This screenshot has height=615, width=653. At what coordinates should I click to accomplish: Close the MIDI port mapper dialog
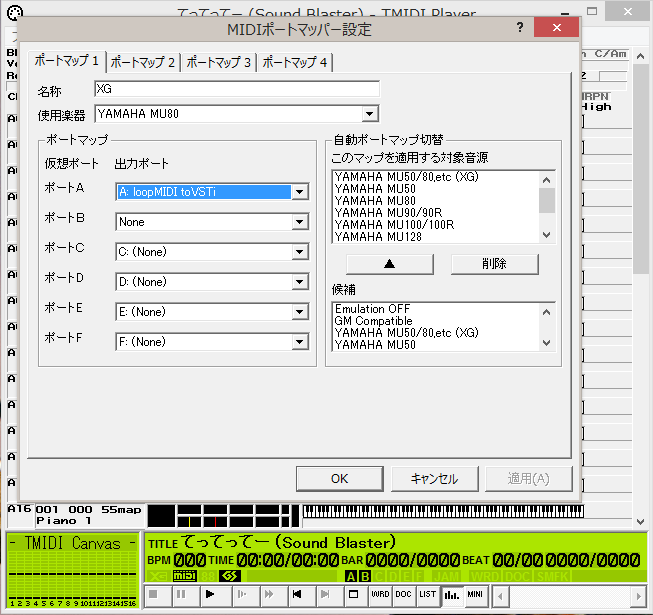click(556, 27)
